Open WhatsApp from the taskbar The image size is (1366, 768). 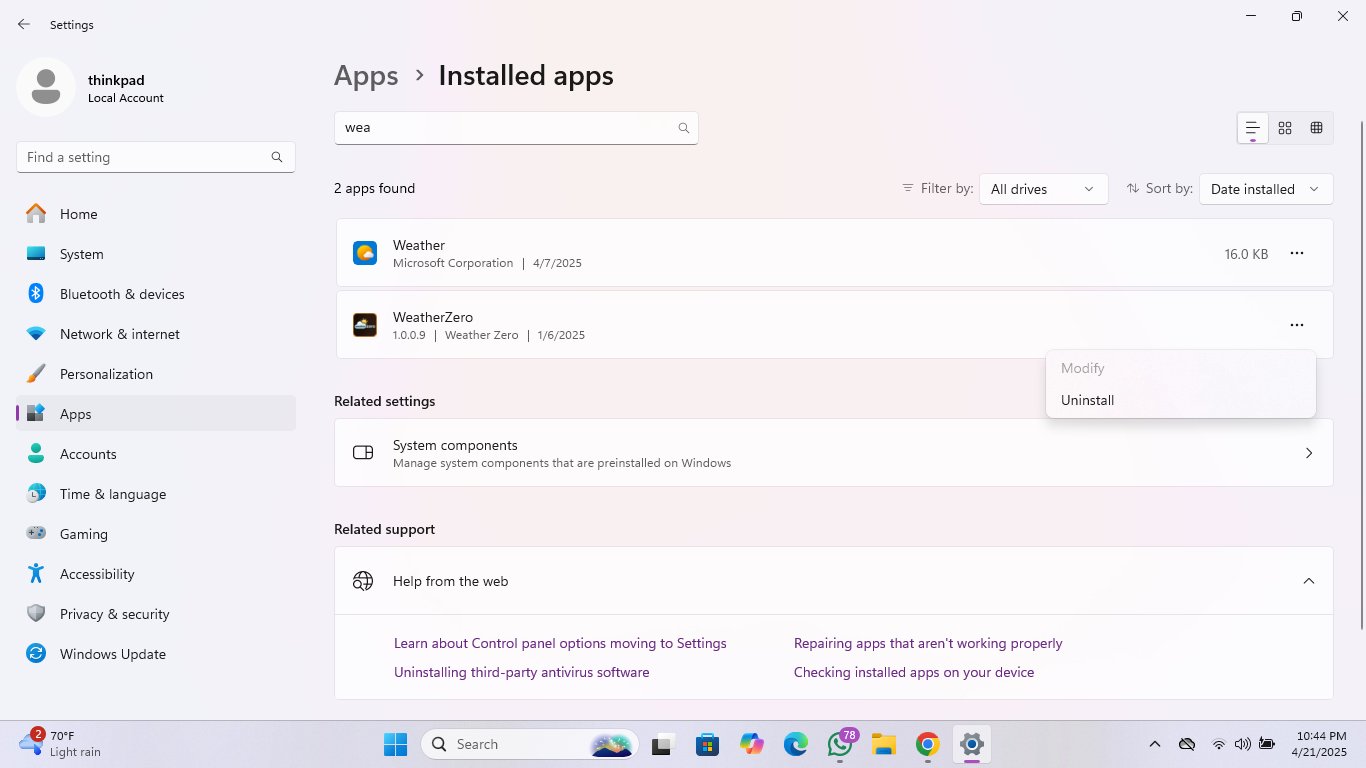840,744
